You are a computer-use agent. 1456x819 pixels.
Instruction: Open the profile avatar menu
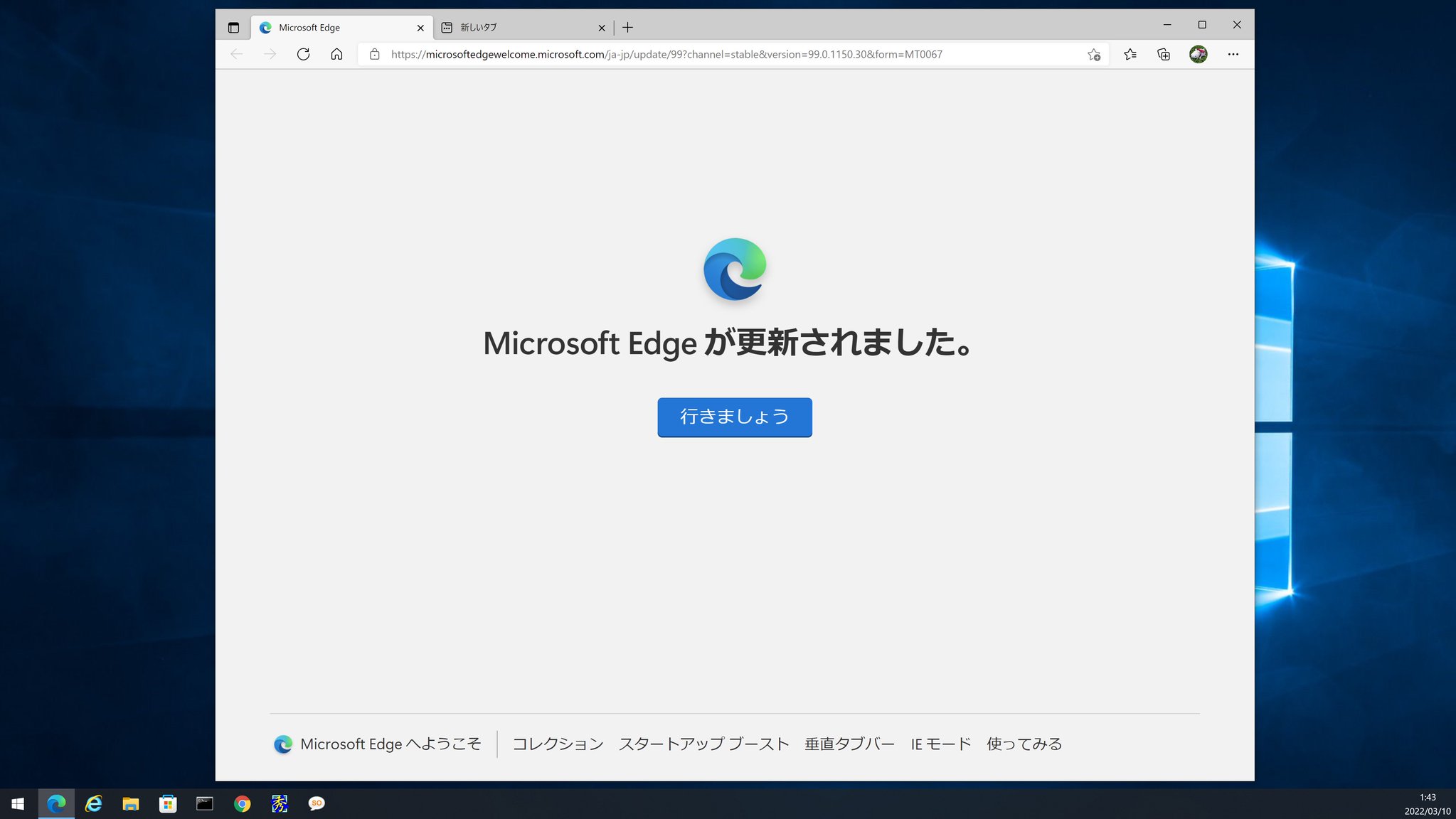coord(1198,54)
